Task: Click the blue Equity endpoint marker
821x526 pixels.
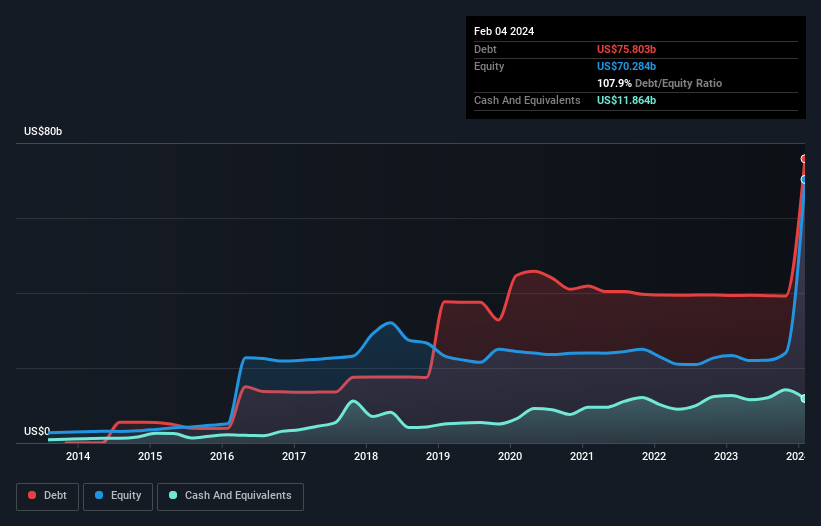Action: click(804, 180)
